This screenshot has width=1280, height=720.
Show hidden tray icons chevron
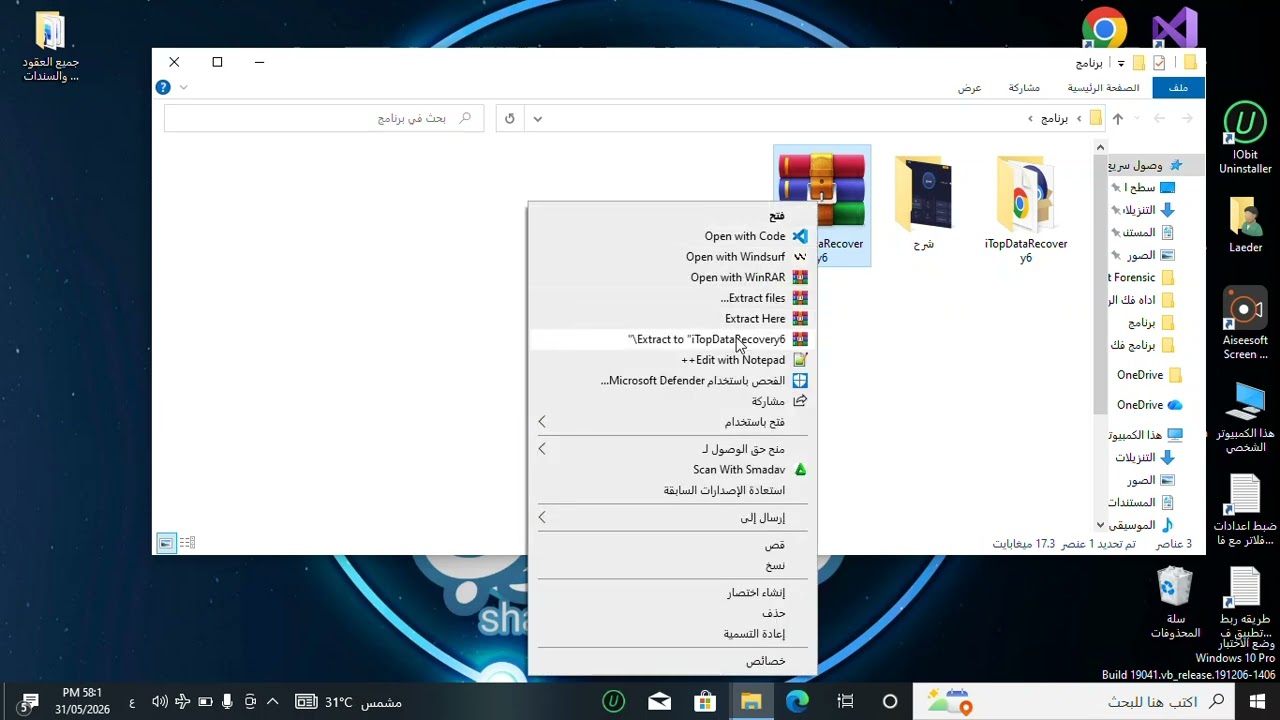coord(272,702)
